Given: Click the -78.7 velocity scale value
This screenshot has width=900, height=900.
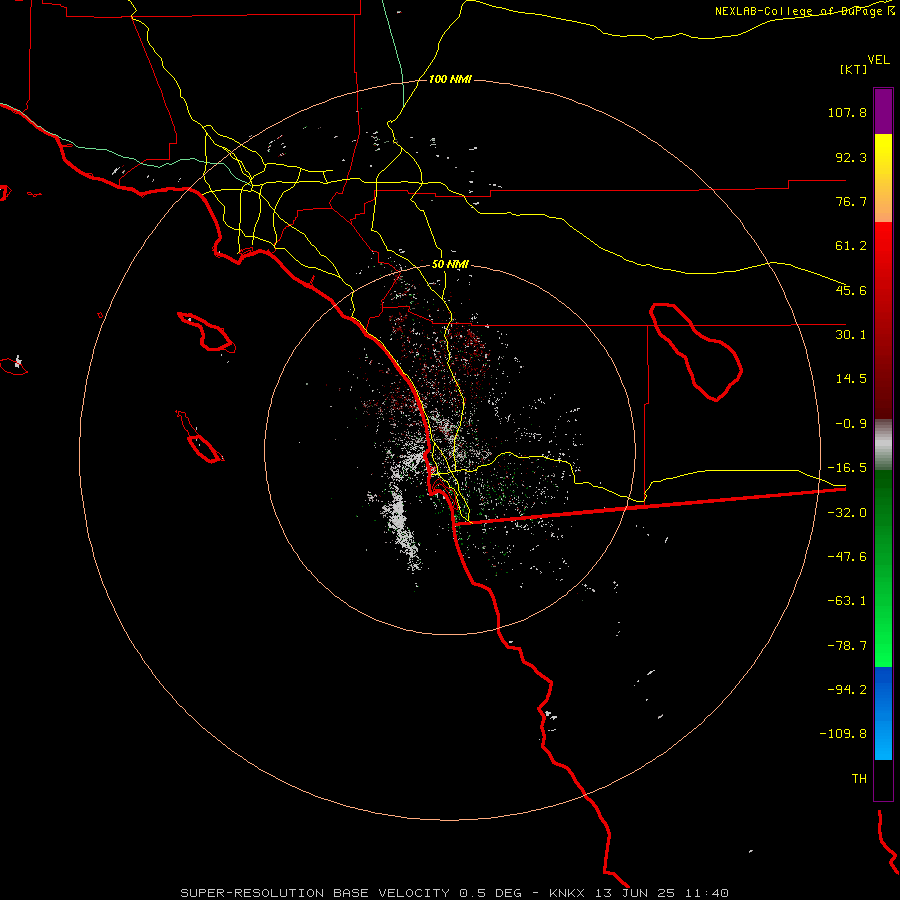Looking at the screenshot, I should (x=847, y=646).
